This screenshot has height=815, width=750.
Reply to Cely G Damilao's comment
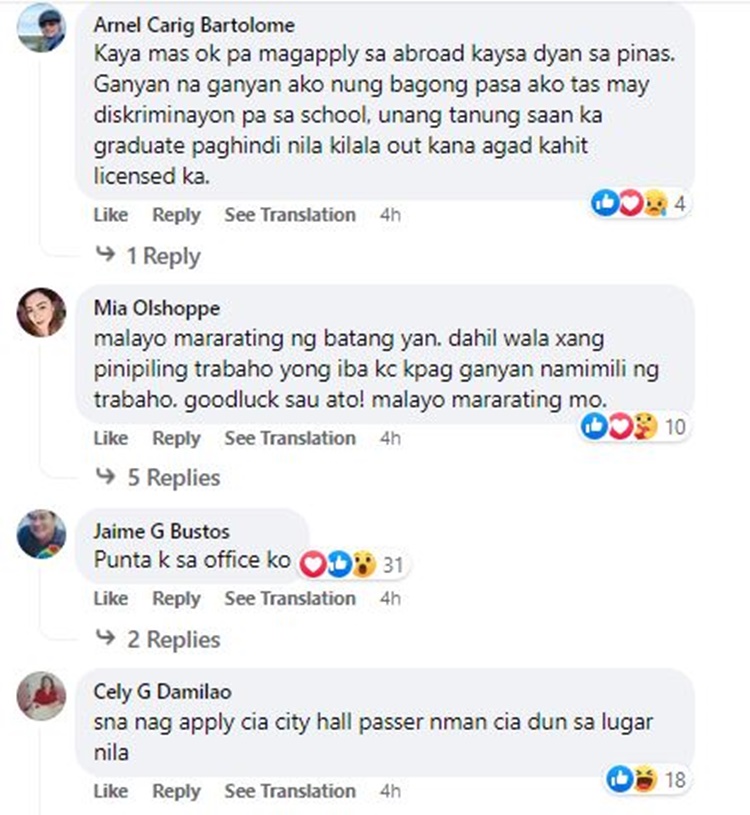[x=176, y=791]
